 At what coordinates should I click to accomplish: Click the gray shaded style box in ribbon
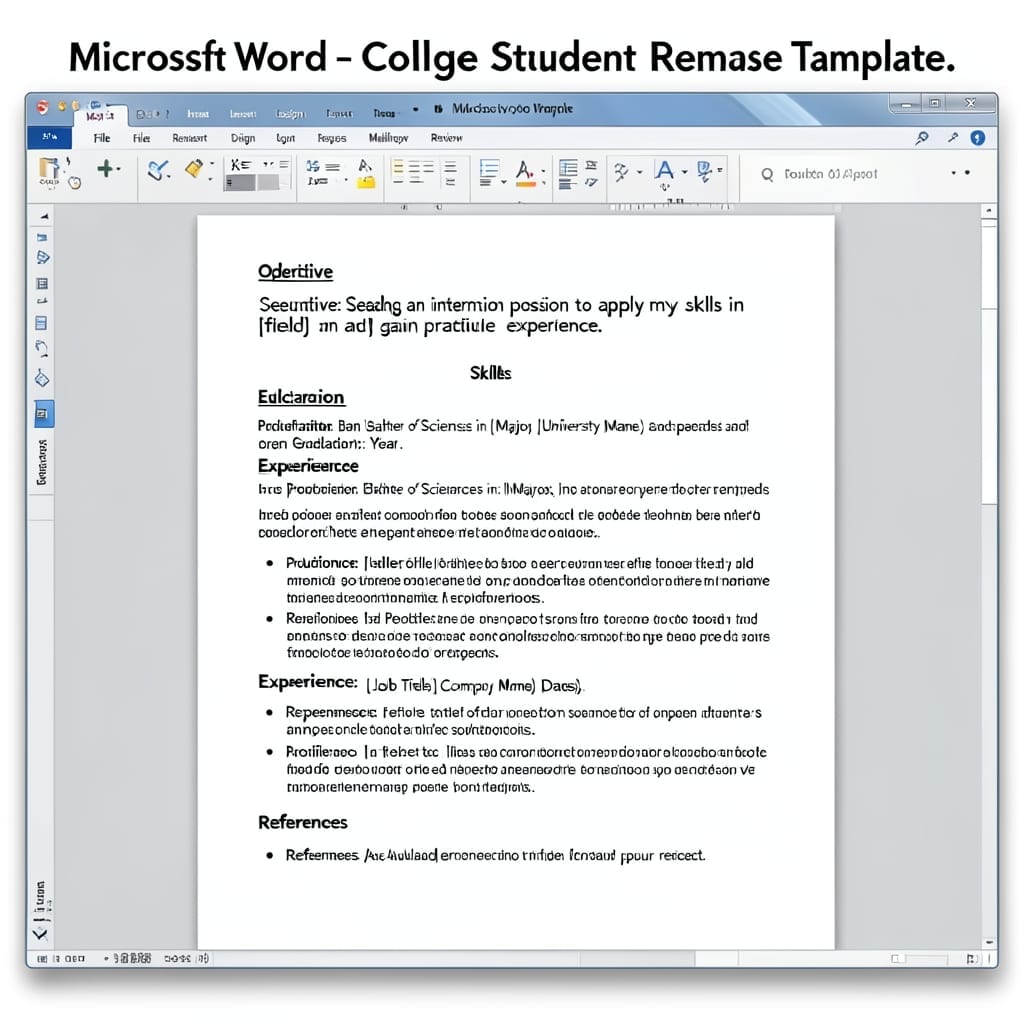coord(240,182)
